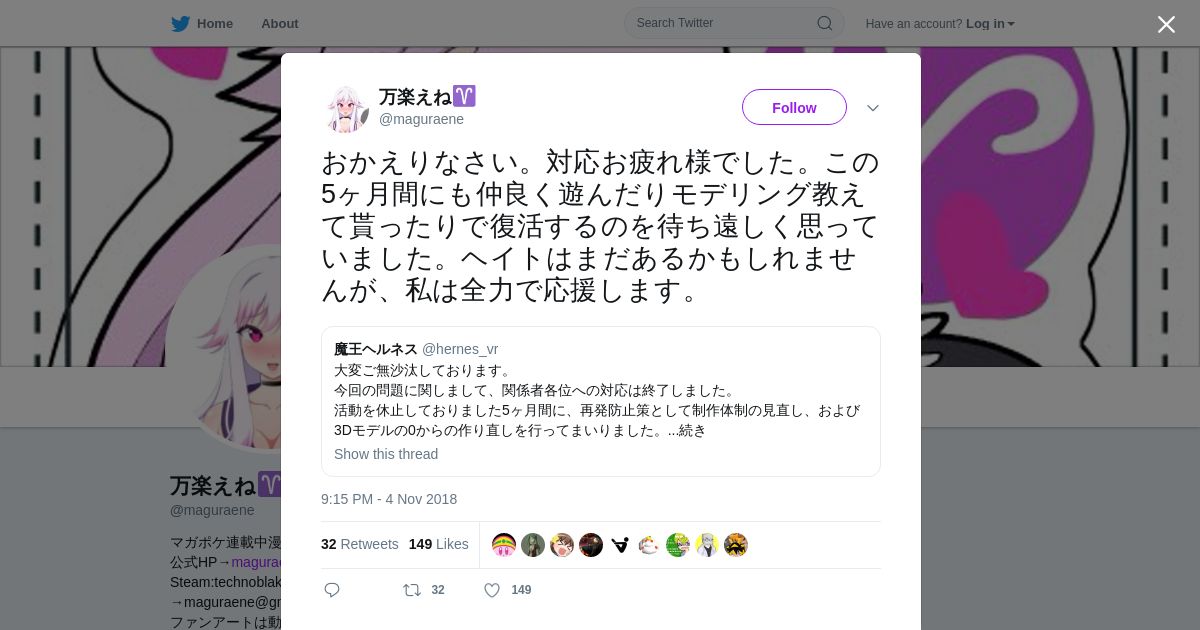Click the reply speech bubble icon
Screen dimensions: 1200x630
pyautogui.click(x=332, y=590)
